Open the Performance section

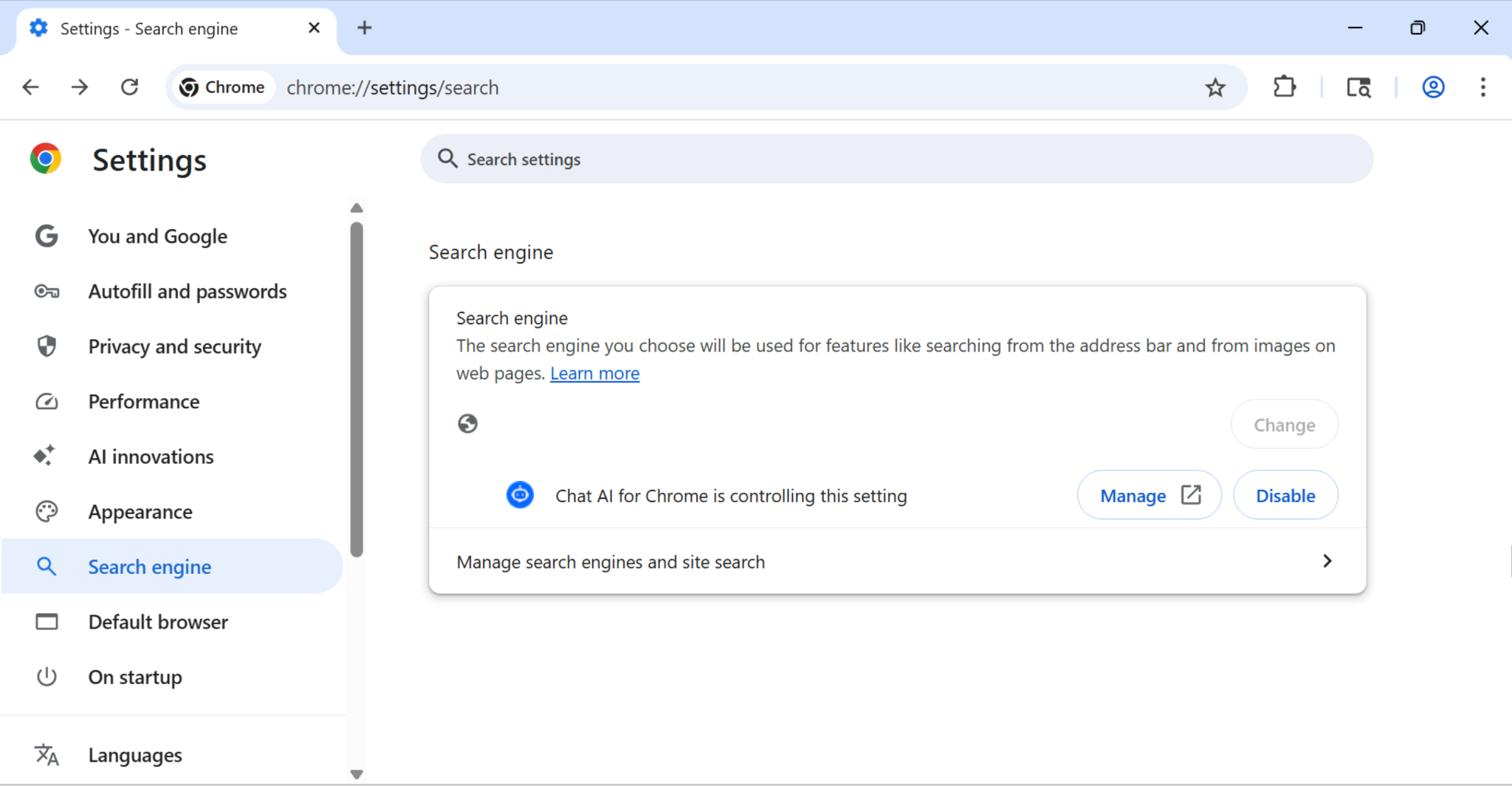click(x=173, y=401)
